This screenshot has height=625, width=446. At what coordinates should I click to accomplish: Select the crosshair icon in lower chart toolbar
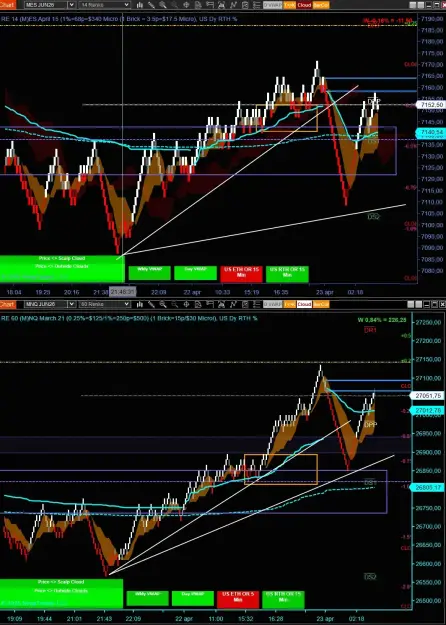pos(186,304)
